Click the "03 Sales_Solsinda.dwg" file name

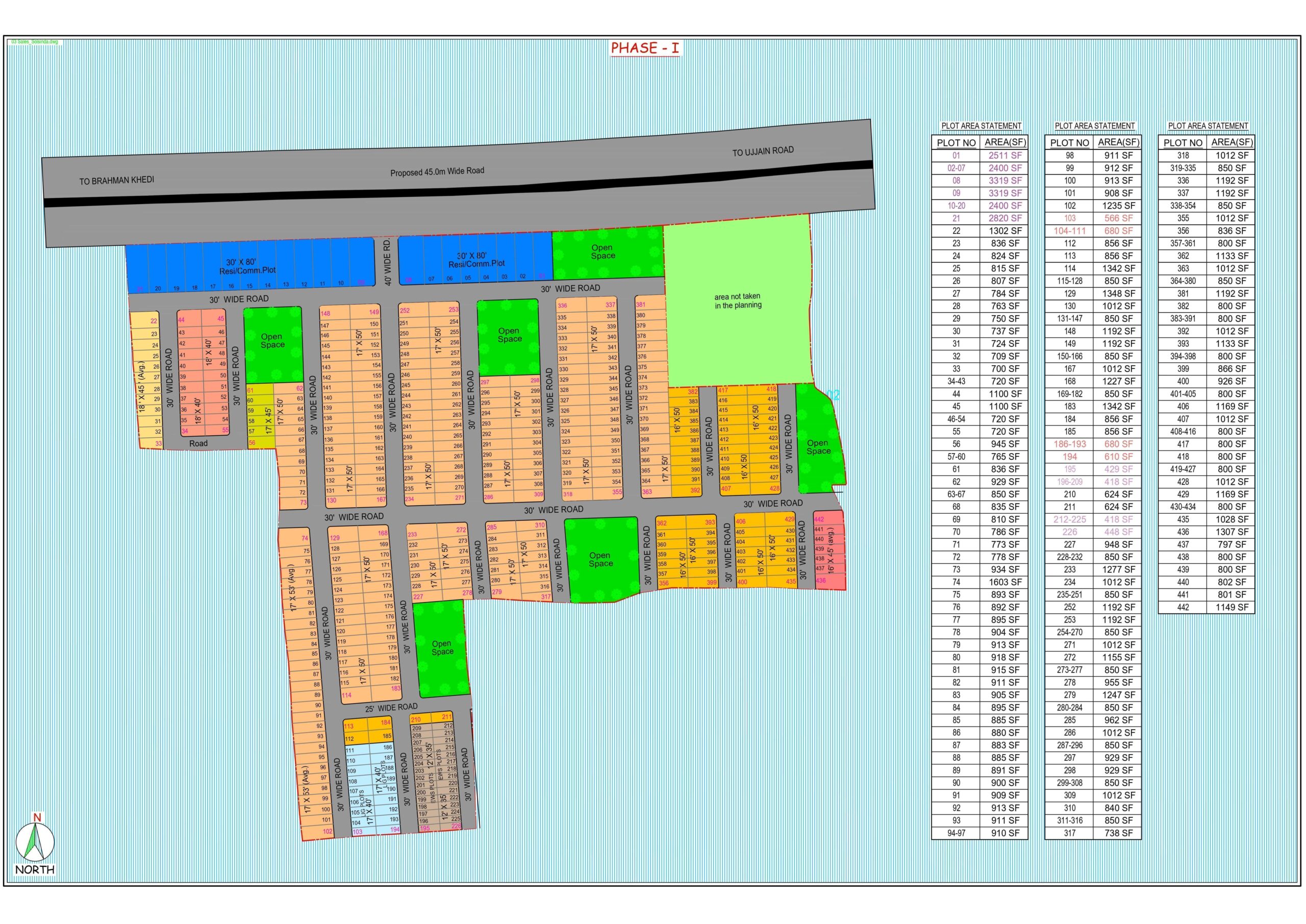pos(35,42)
